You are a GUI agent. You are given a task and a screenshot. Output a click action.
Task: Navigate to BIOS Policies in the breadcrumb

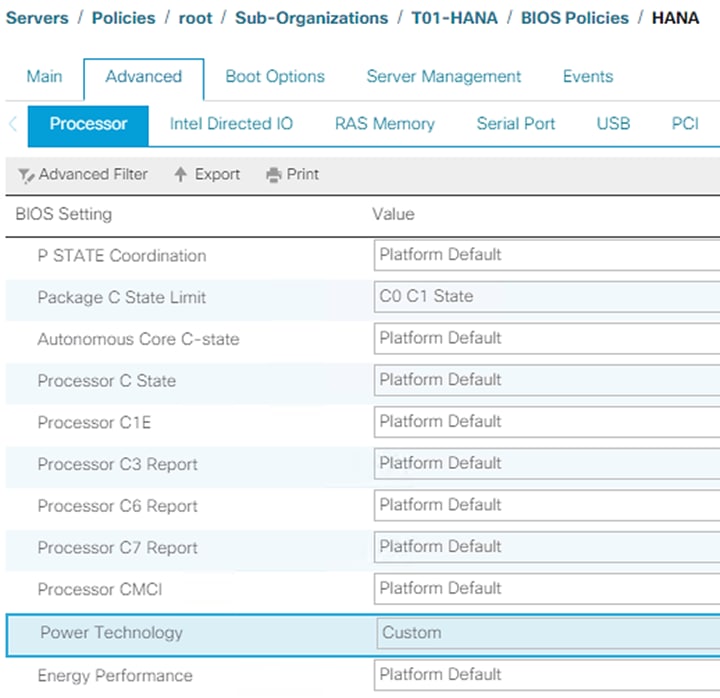click(x=574, y=18)
